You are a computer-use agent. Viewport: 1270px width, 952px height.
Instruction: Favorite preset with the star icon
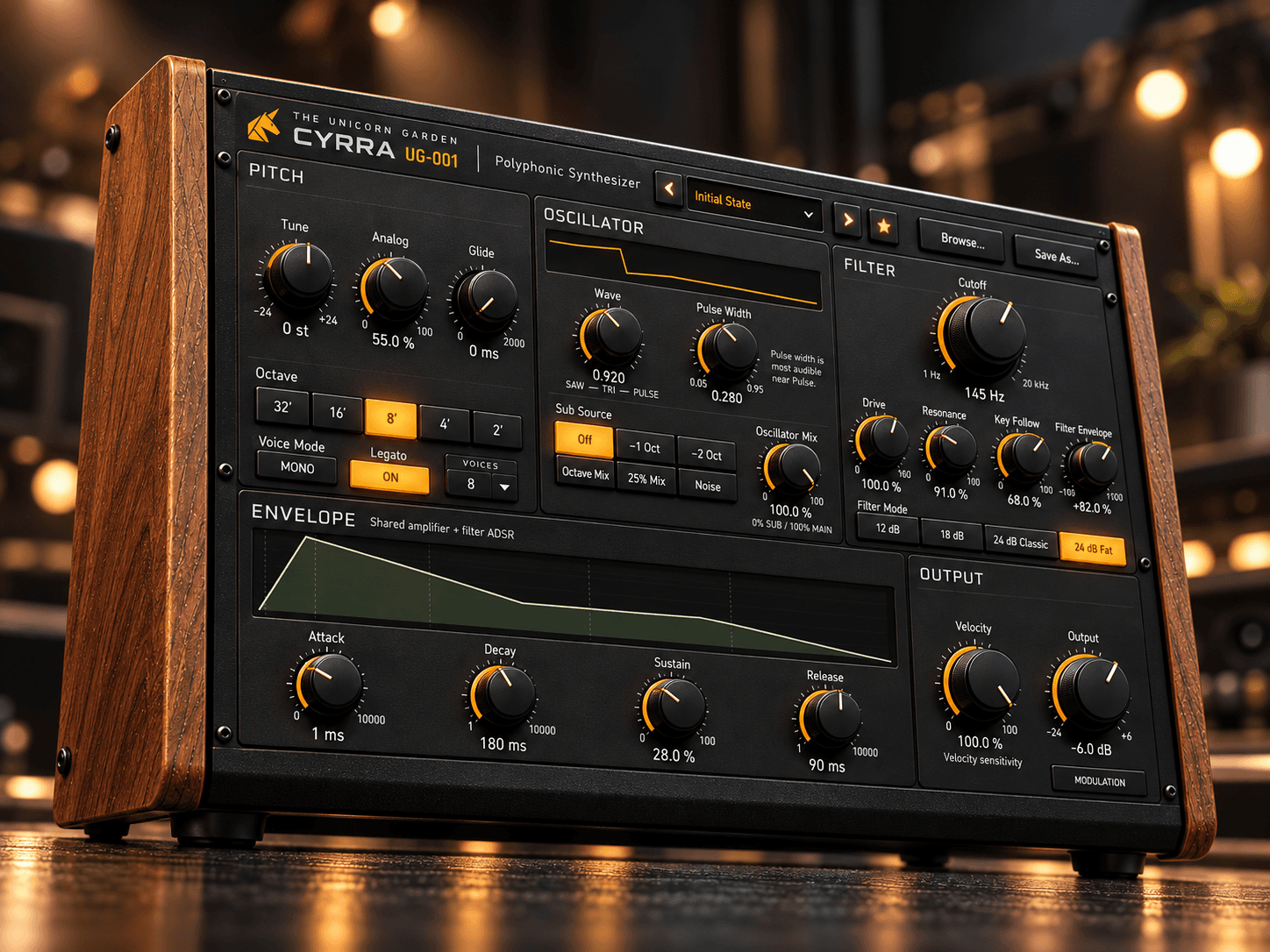[884, 226]
